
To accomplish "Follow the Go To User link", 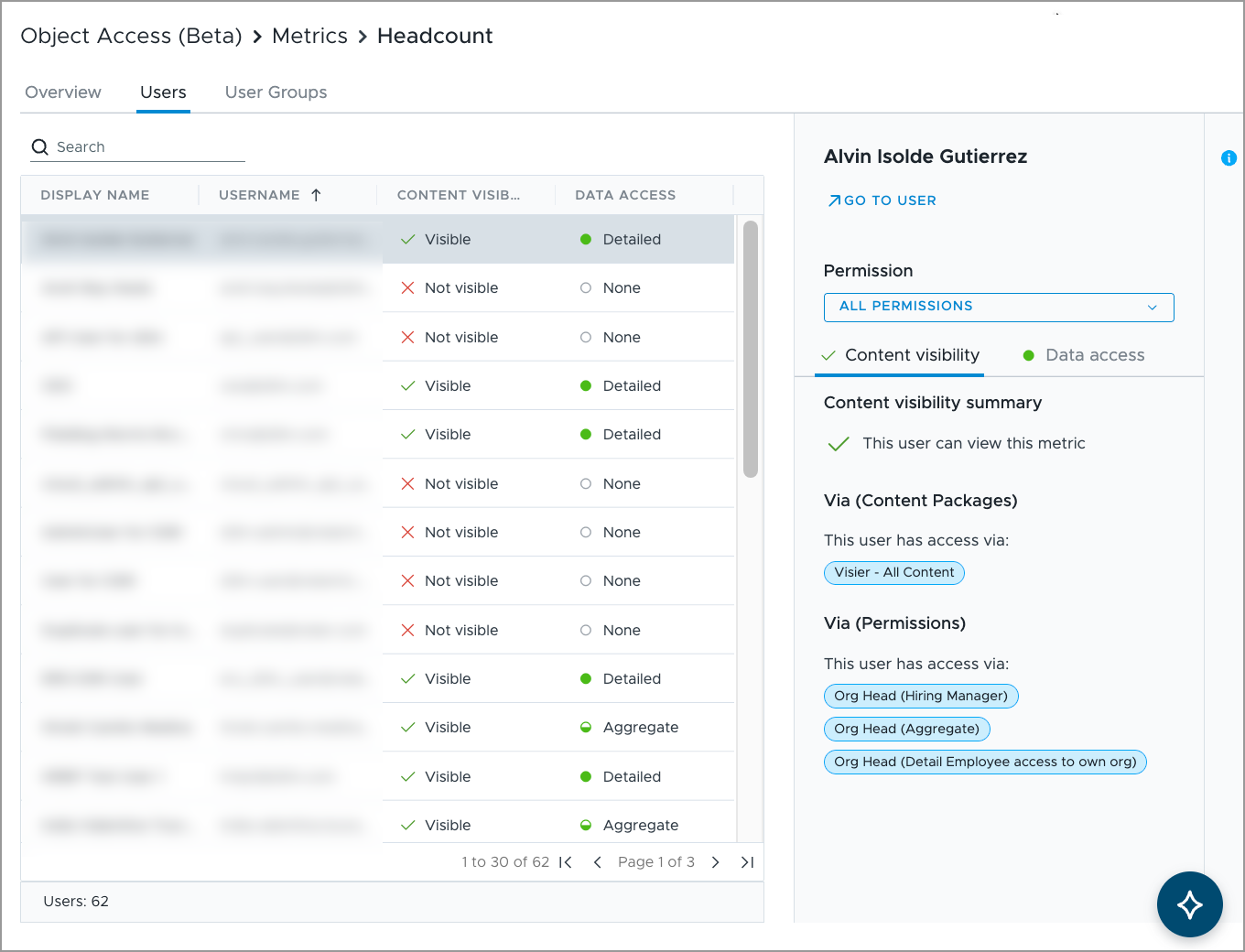I will [x=882, y=200].
